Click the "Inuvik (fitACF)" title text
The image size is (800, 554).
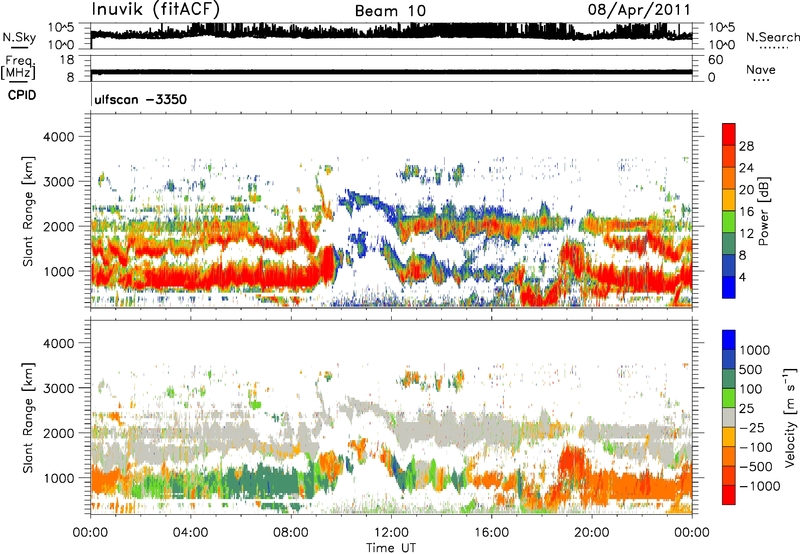tap(156, 10)
